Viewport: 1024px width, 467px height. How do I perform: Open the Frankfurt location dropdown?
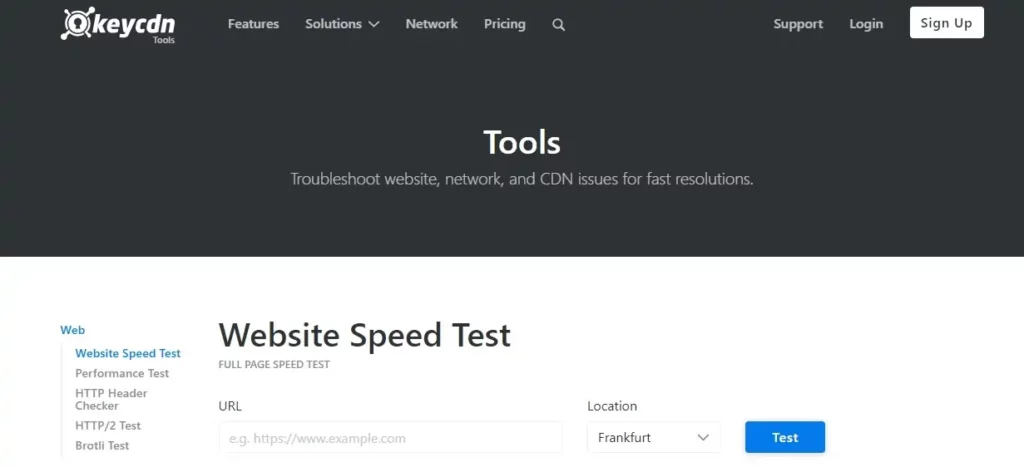(x=653, y=437)
